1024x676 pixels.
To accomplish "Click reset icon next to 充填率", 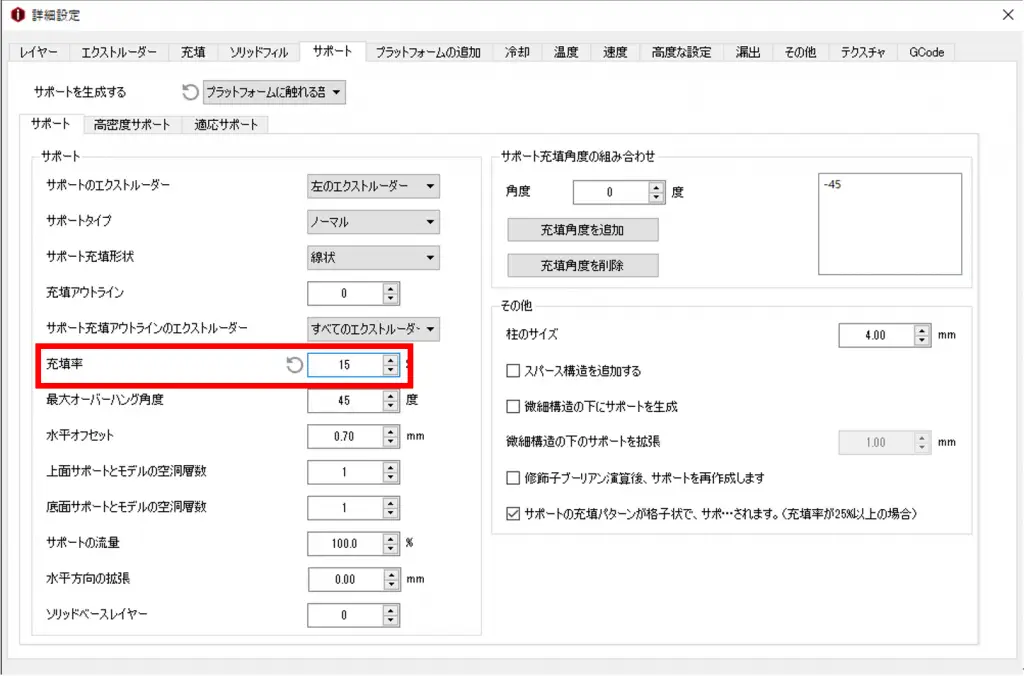I will tap(294, 365).
